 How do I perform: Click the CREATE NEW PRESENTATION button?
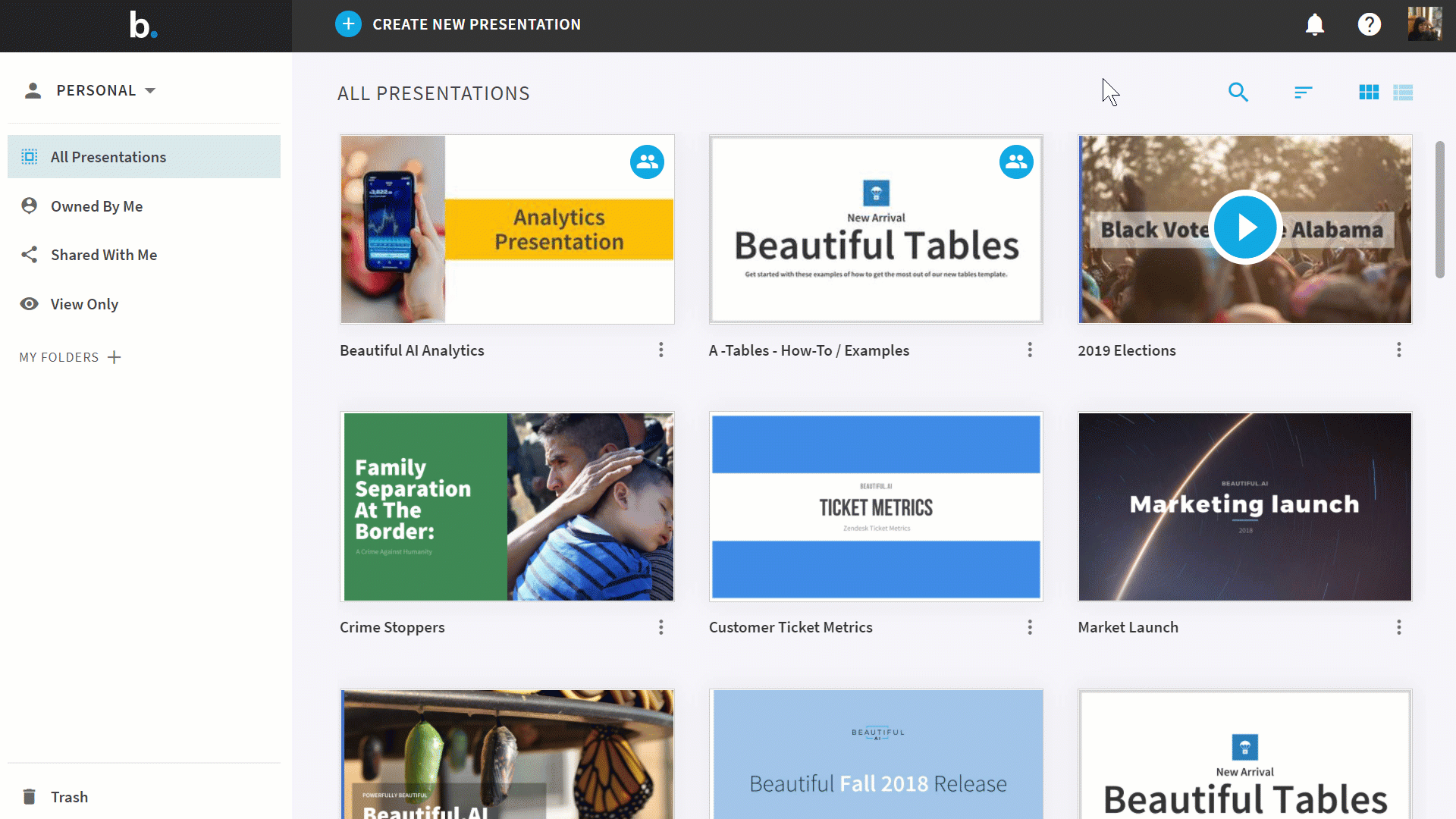(458, 24)
